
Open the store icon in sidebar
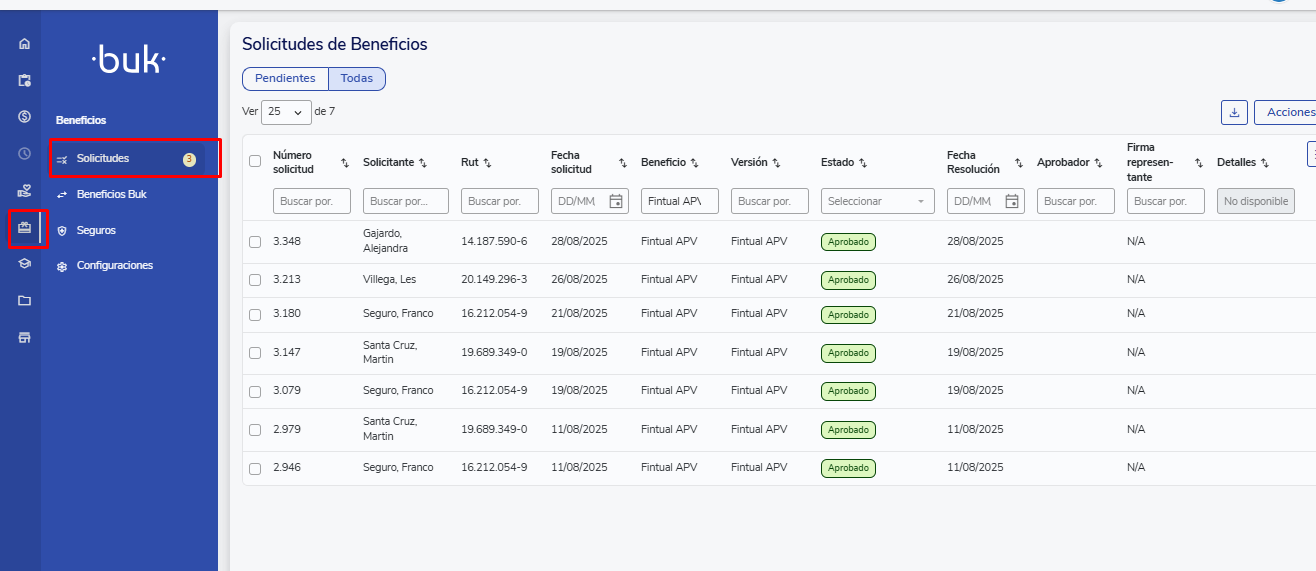(x=25, y=337)
